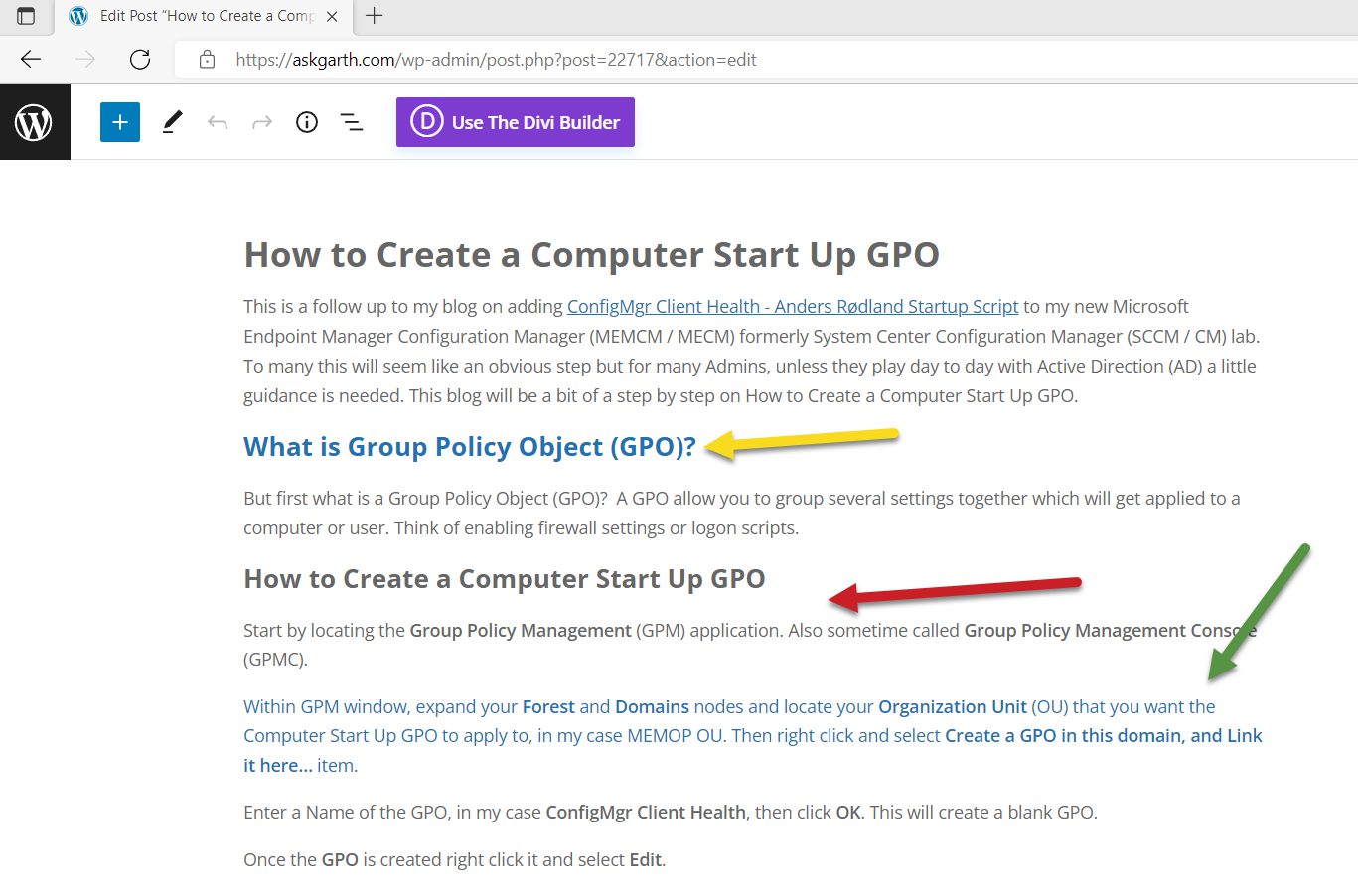Click the Undo arrow icon
Image resolution: width=1358 pixels, height=896 pixels.
[x=218, y=122]
